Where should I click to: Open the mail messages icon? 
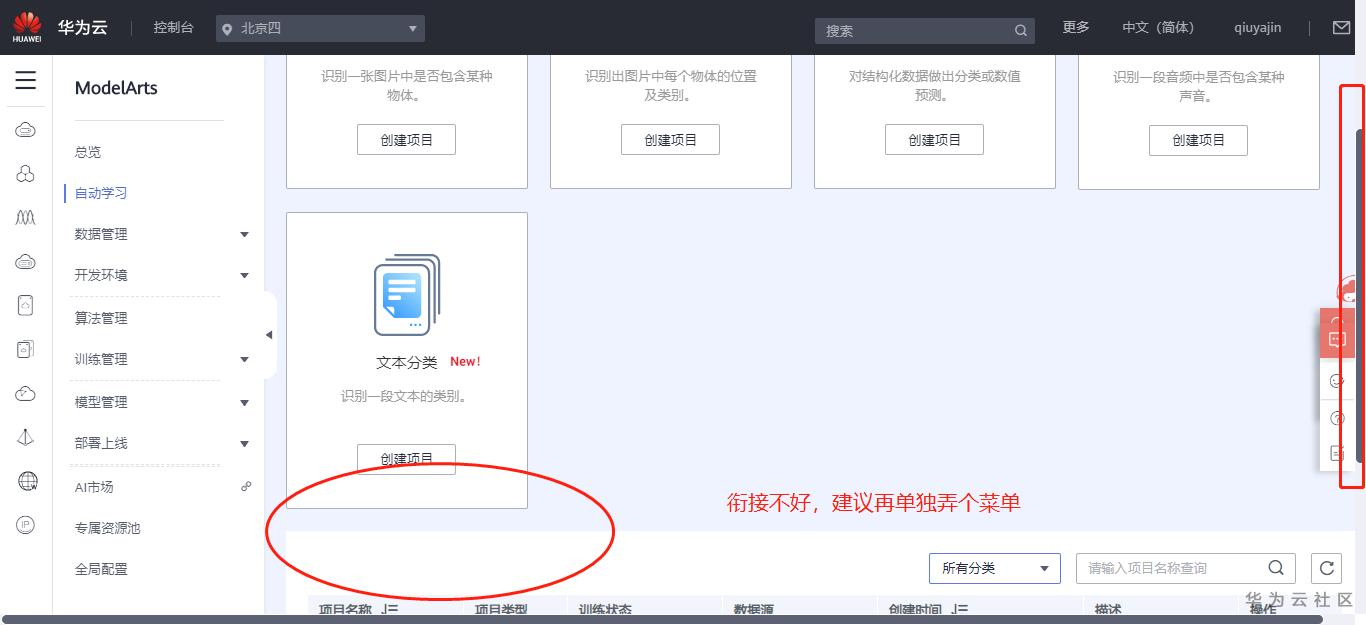click(1342, 28)
